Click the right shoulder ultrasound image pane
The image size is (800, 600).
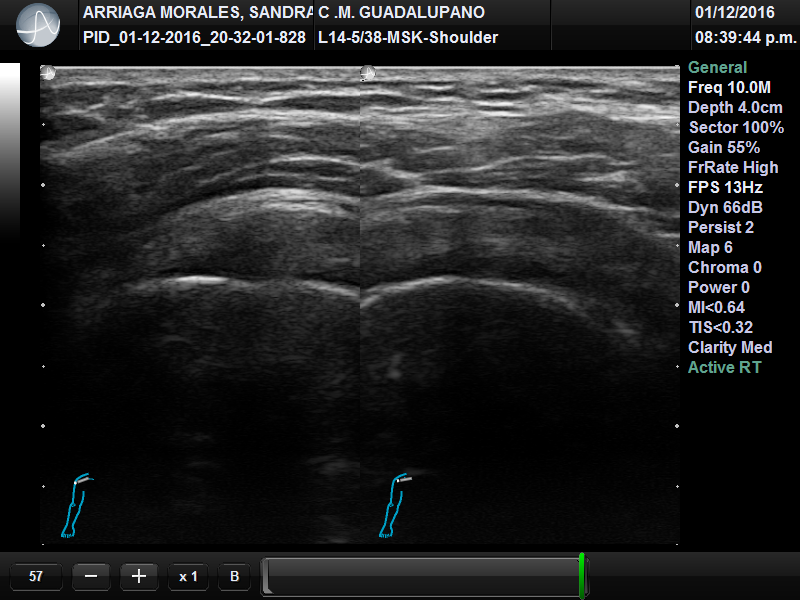[520, 305]
